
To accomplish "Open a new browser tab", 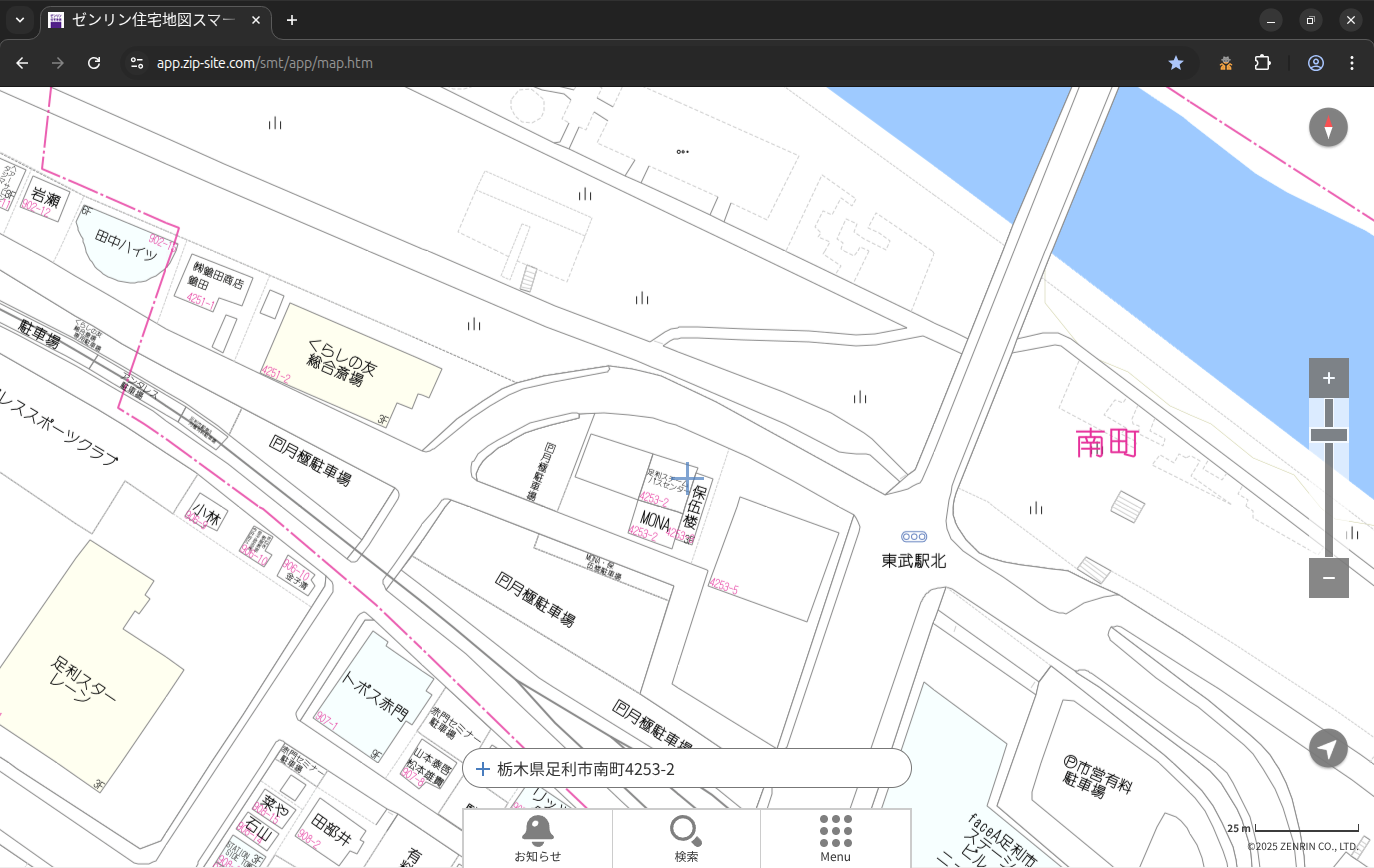I will click(x=292, y=20).
